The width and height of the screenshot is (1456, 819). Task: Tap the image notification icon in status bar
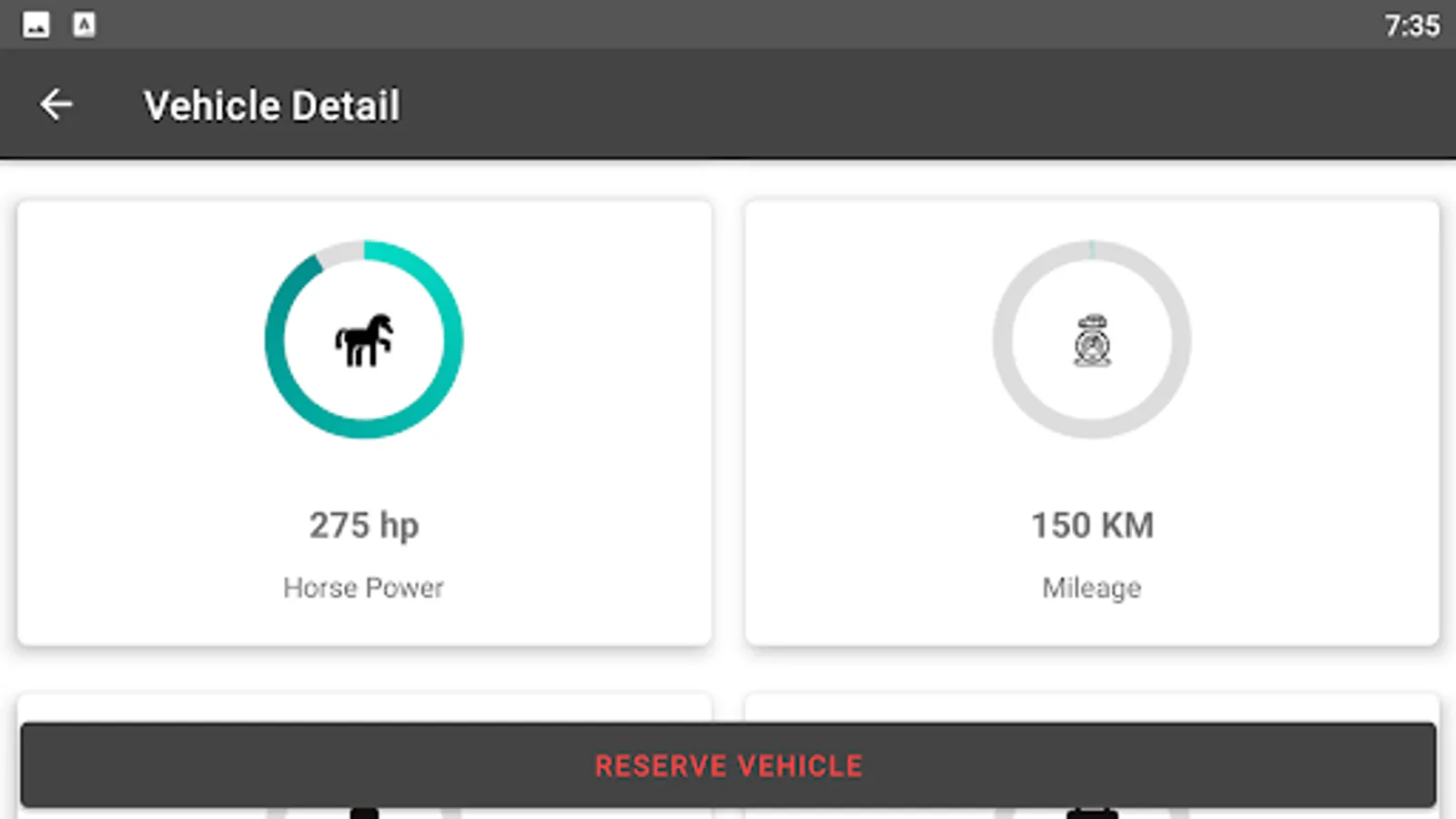point(36,25)
